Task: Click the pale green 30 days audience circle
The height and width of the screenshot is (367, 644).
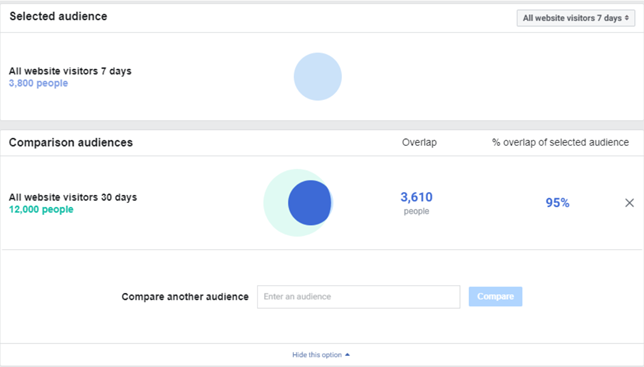Action: click(x=275, y=203)
